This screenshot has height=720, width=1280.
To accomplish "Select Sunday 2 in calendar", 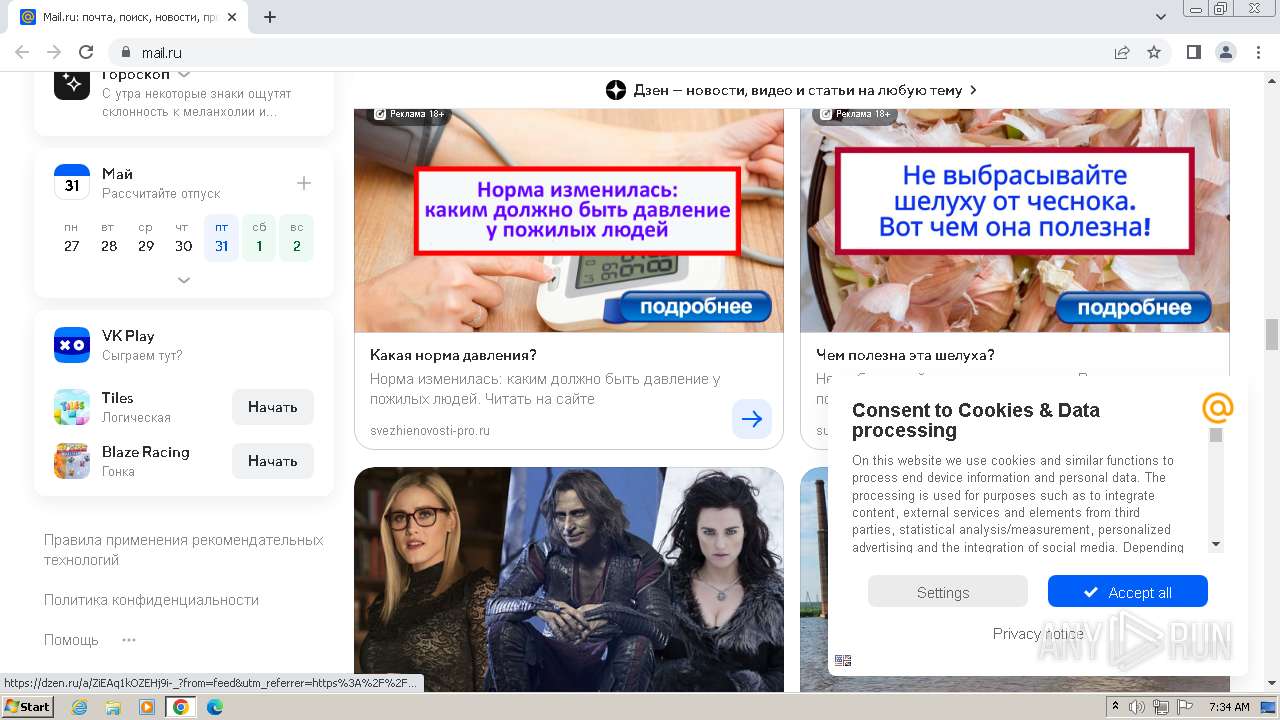I will (297, 237).
